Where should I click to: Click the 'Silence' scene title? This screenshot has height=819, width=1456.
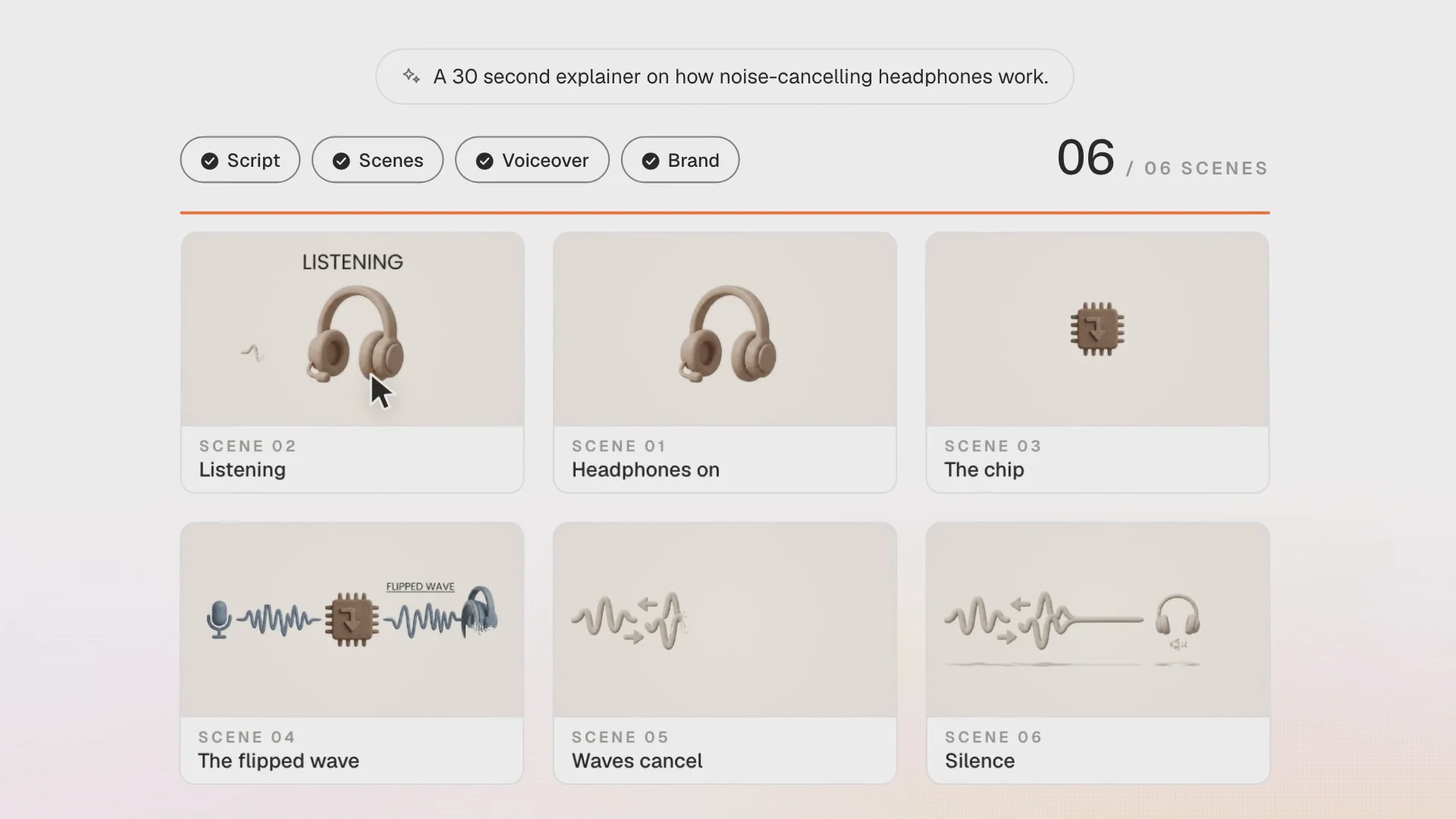[980, 761]
